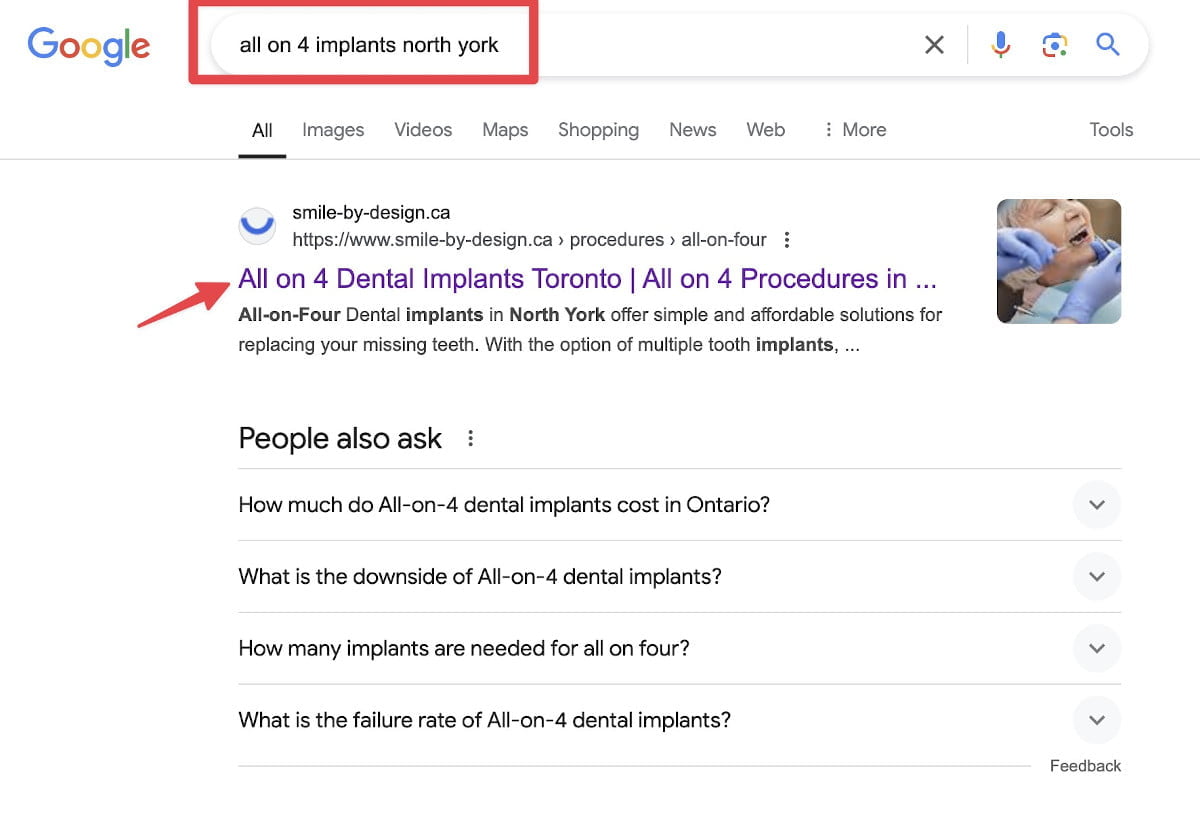1200x825 pixels.
Task: Expand "How much do All-on-4 dental implants cost"
Action: (1096, 505)
